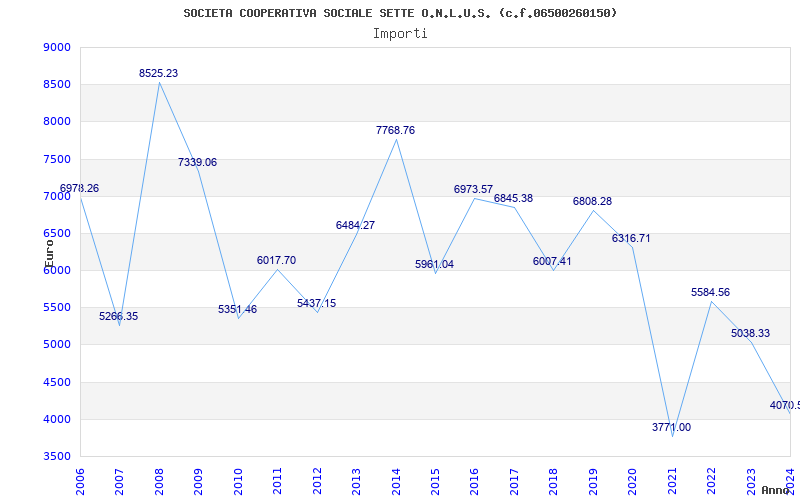Click the data label 7339.06

pyautogui.click(x=197, y=162)
